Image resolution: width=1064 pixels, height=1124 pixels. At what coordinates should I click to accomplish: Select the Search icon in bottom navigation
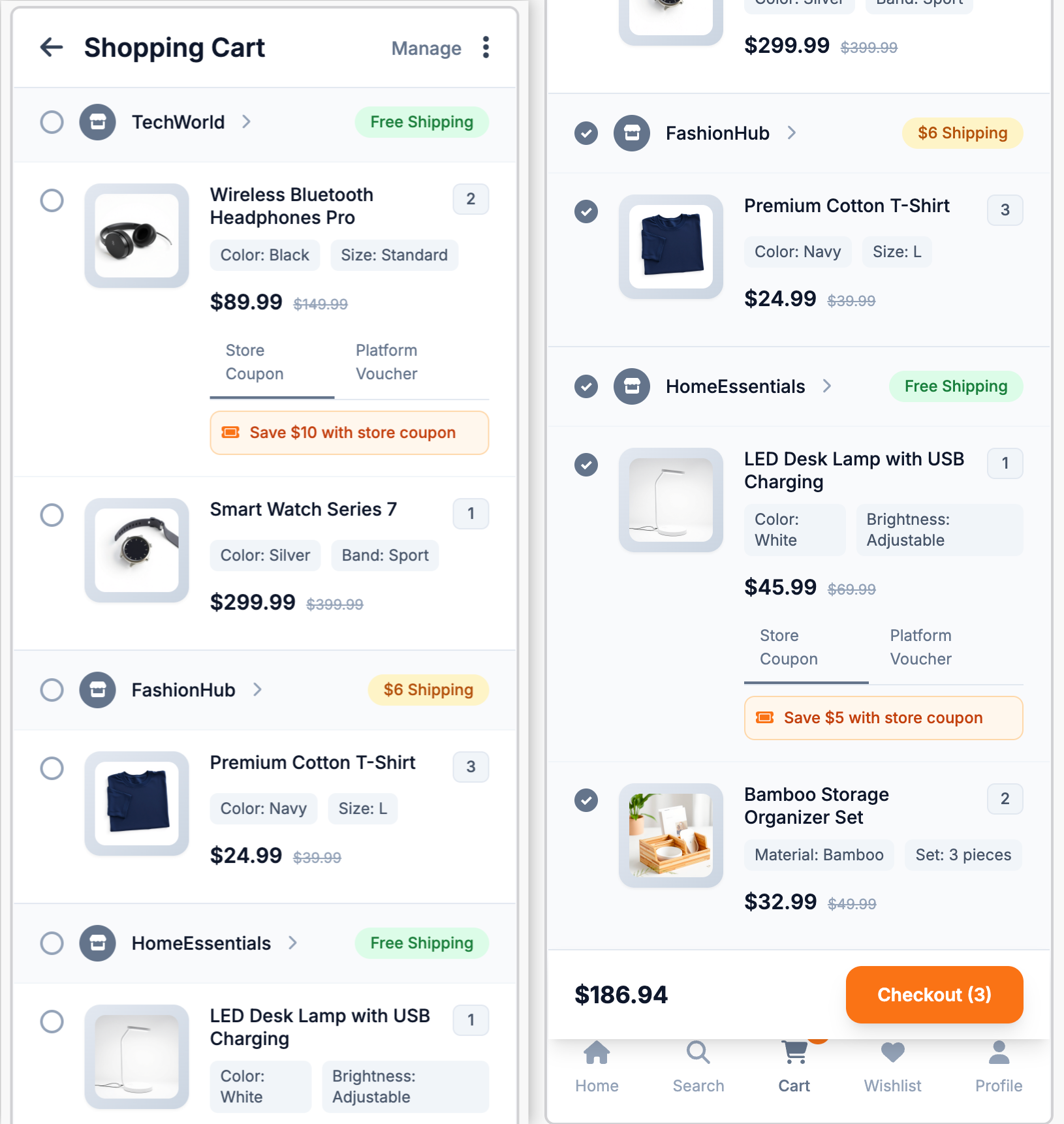click(x=698, y=1067)
